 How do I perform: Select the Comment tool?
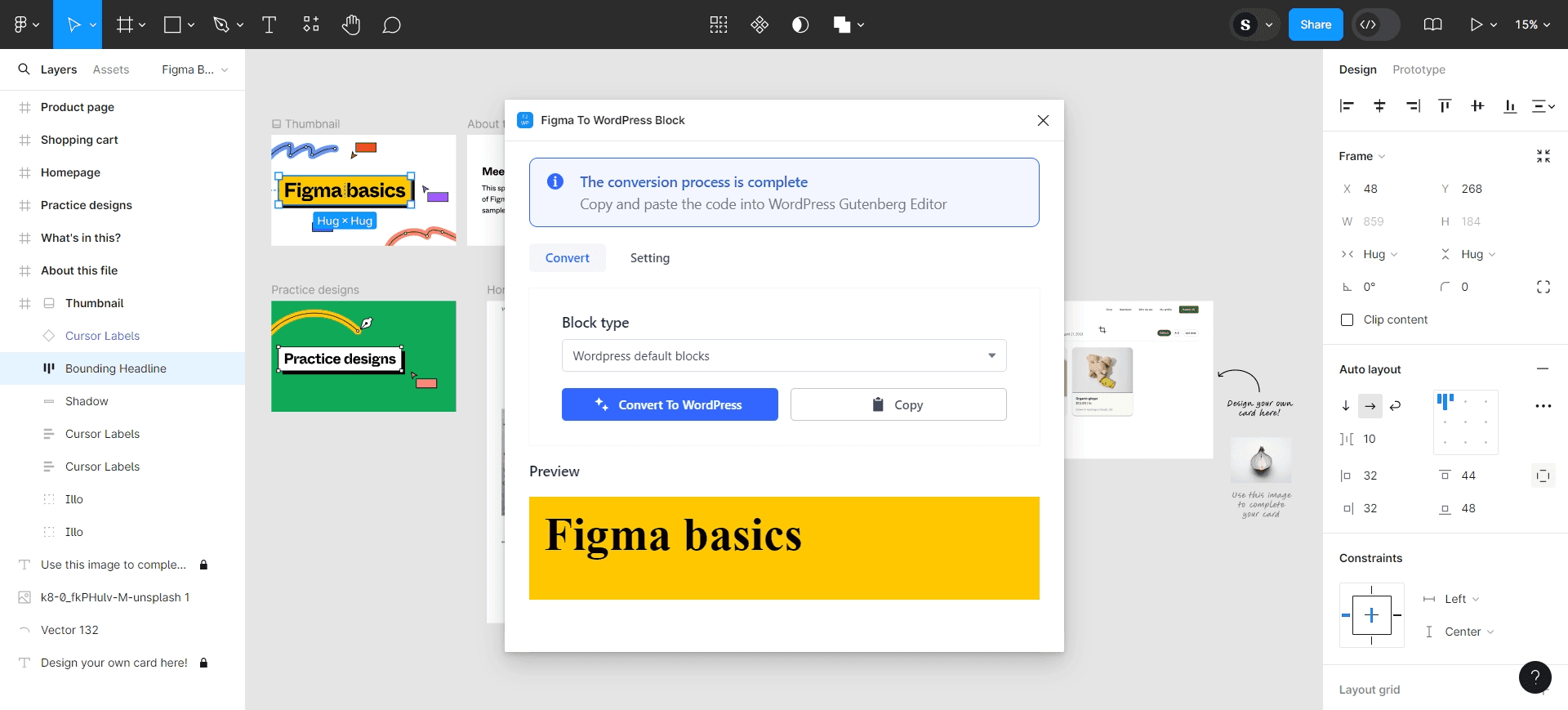click(x=392, y=25)
